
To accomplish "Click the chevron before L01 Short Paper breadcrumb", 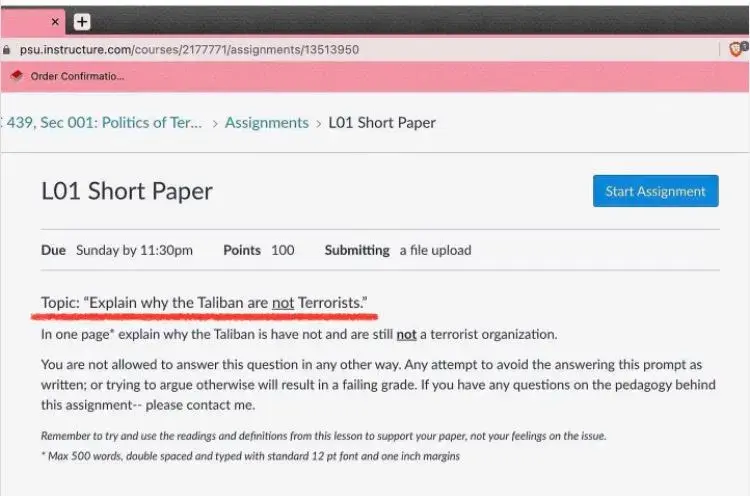I will tap(319, 123).
